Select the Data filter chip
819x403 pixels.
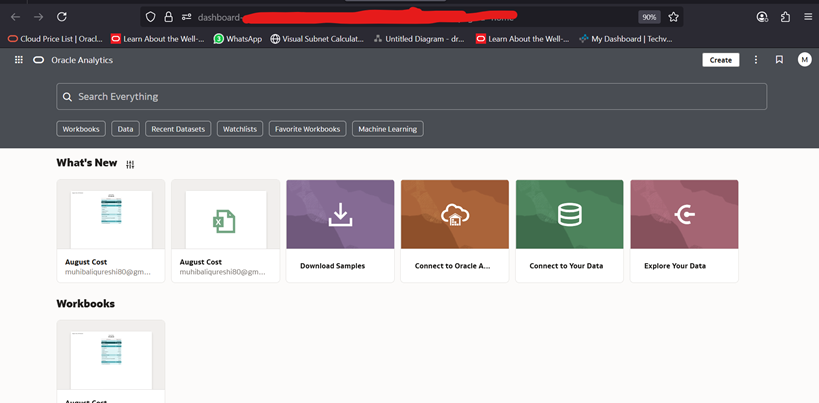125,129
